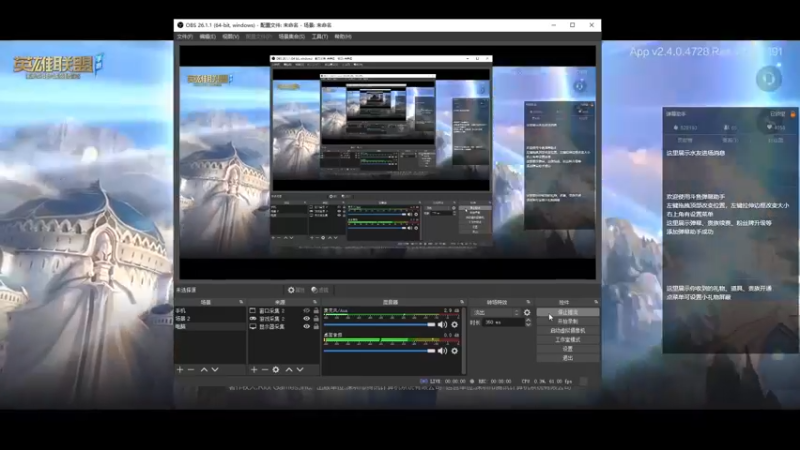Screen dimensions: 800x450
Task: Open the 帮助(H) Help menu in OBS
Action: pos(343,37)
